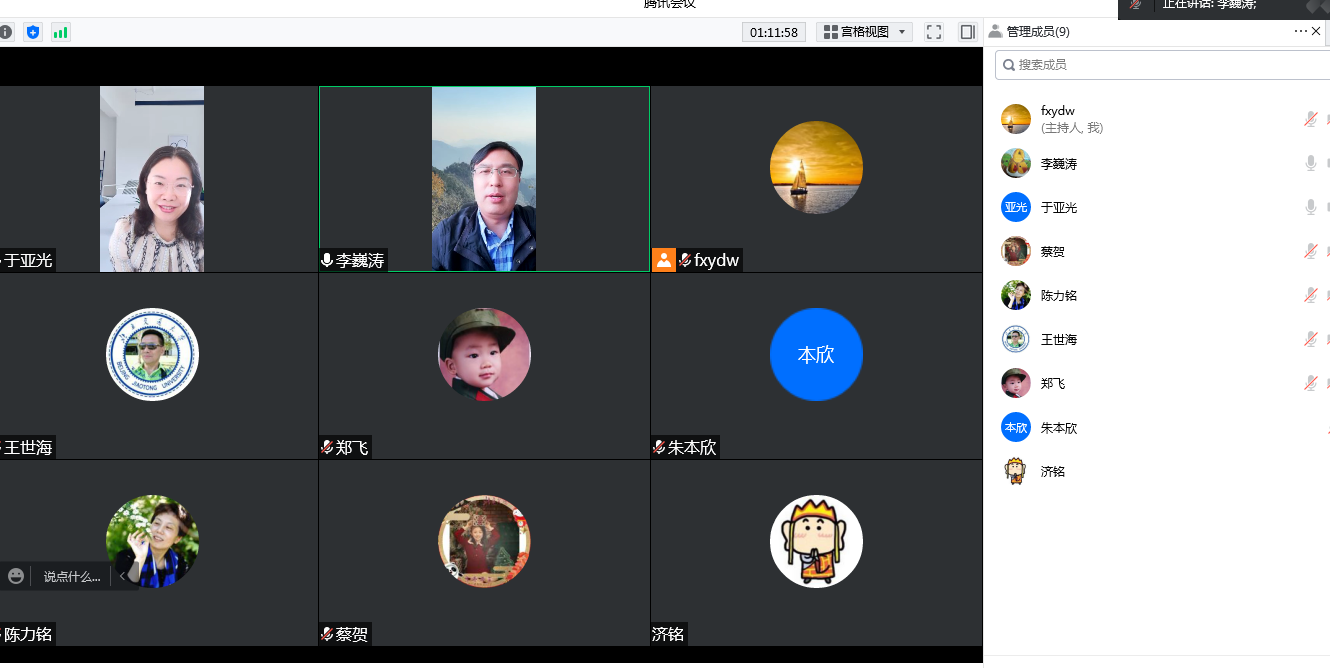Image resolution: width=1330 pixels, height=668 pixels.
Task: Open the blue security shield icon
Action: pos(33,32)
